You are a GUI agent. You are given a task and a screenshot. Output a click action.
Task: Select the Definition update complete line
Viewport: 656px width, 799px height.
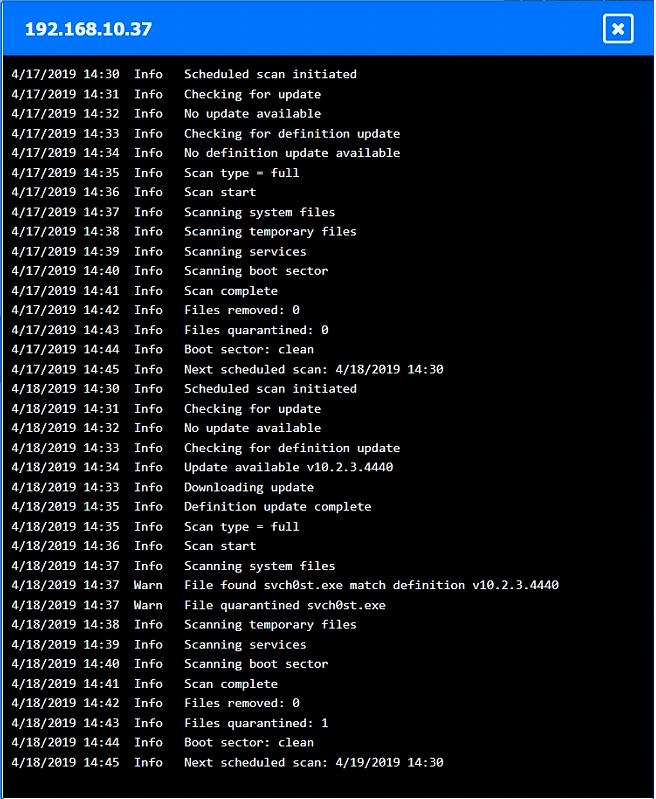pyautogui.click(x=191, y=507)
